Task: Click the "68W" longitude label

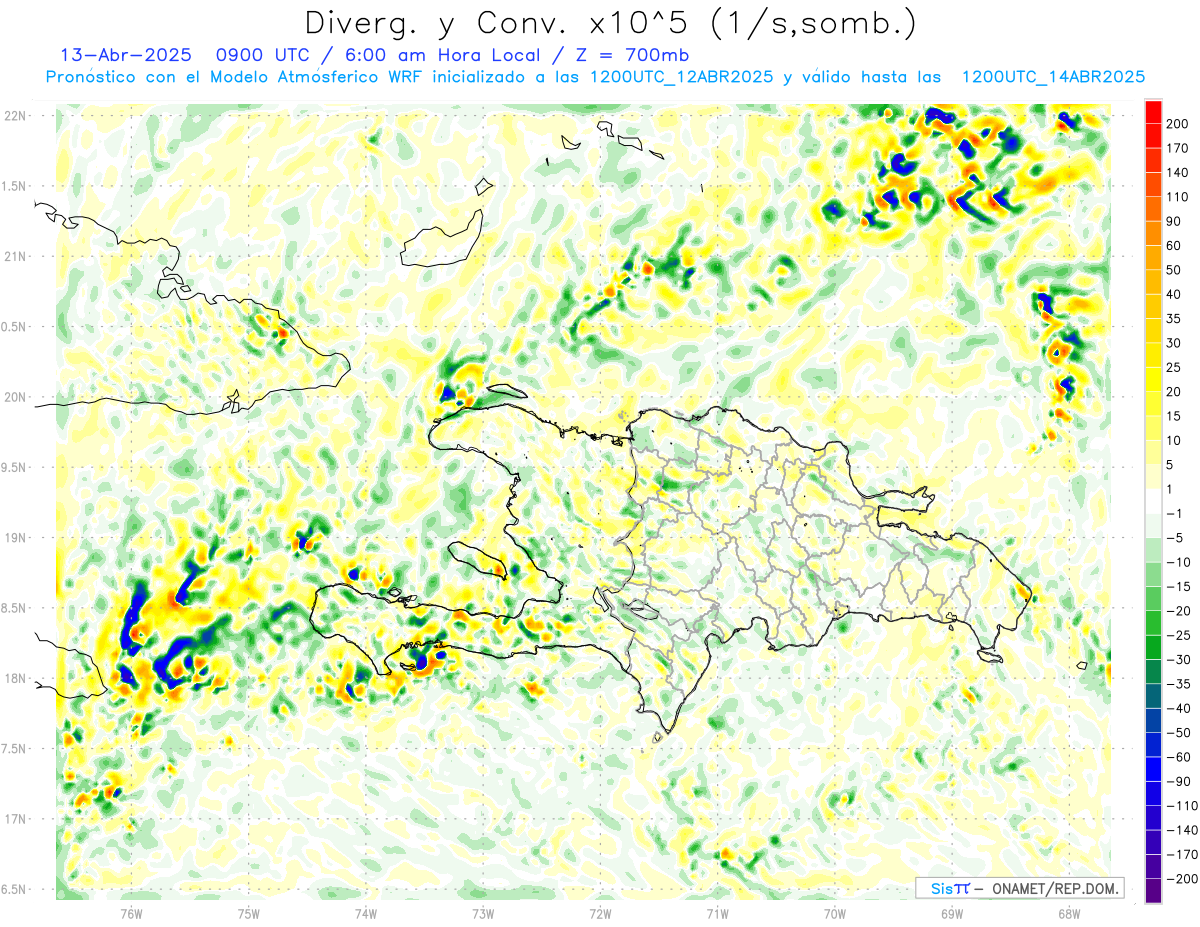Action: pyautogui.click(x=1069, y=914)
